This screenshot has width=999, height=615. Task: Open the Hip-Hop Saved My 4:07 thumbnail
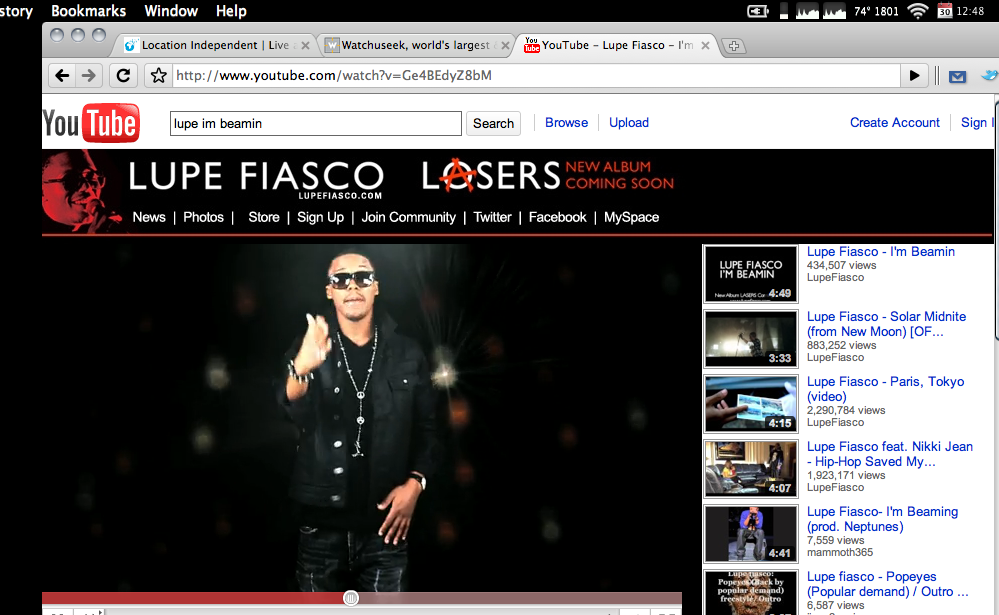(751, 469)
